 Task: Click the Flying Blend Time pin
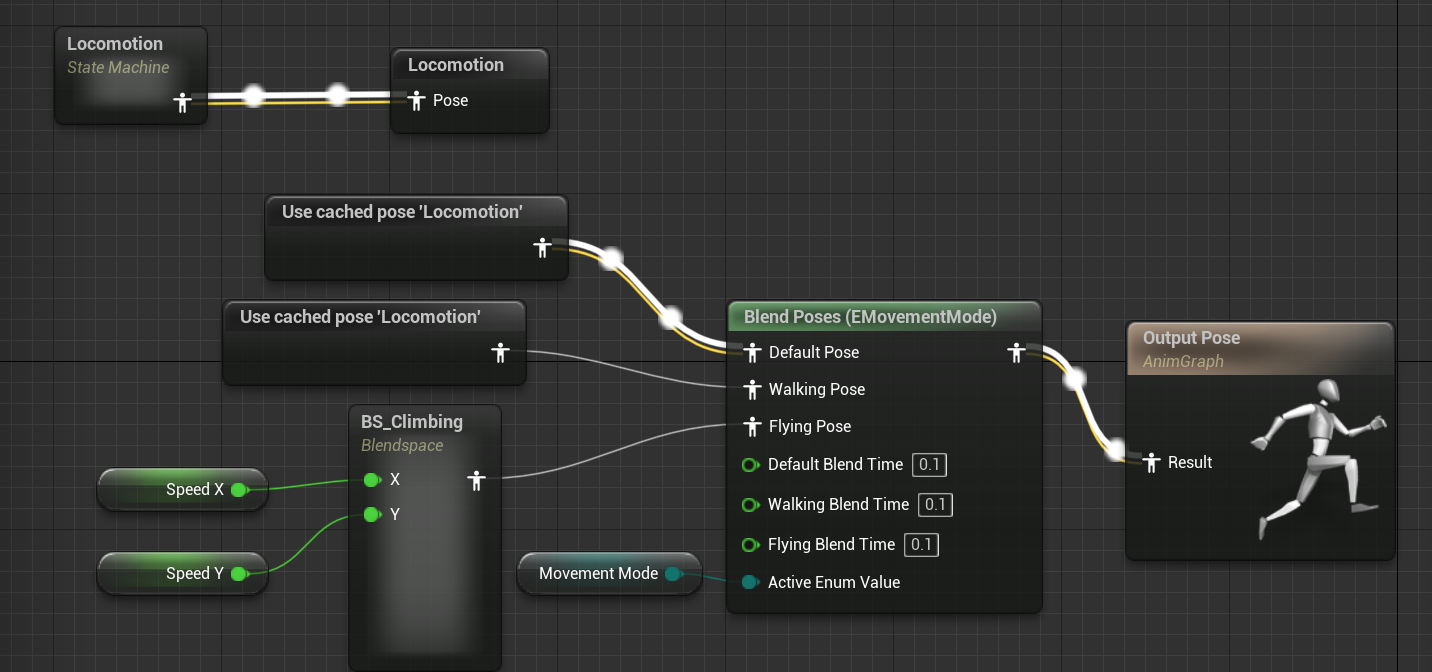pyautogui.click(x=750, y=545)
